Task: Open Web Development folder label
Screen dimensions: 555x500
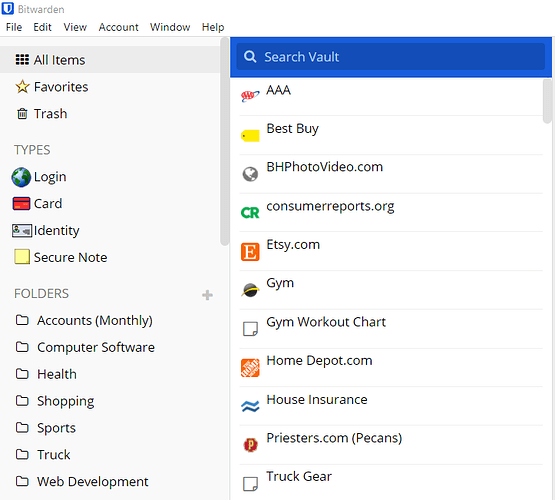Action: tap(93, 482)
